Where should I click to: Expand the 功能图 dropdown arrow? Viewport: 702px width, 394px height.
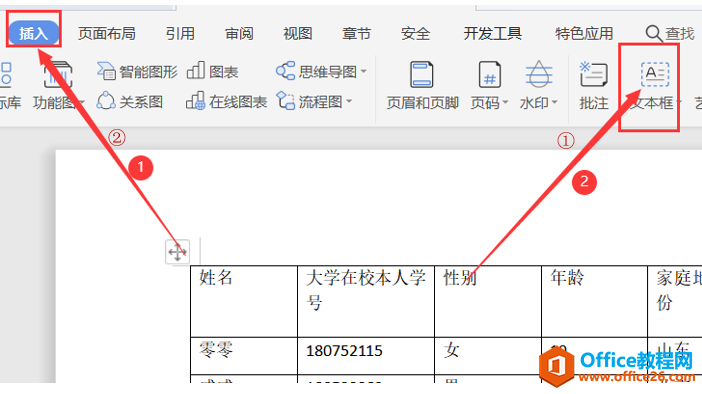81,103
